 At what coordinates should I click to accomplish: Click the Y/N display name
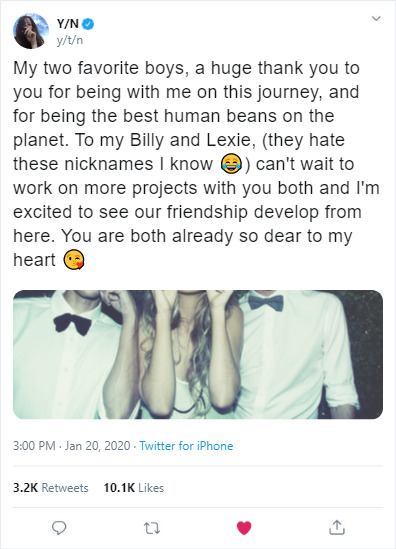[68, 24]
